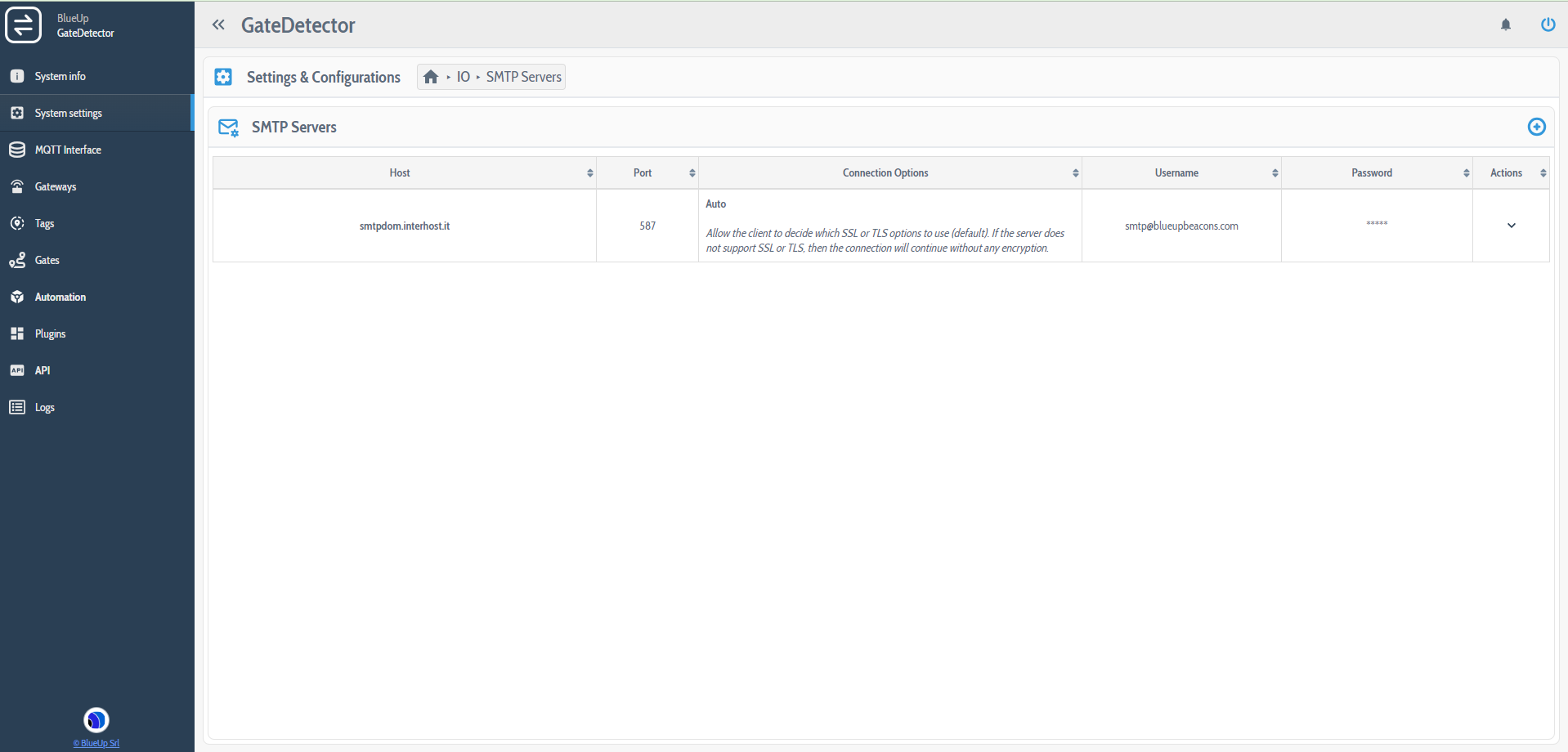Click the power button in top bar
Image resolution: width=1568 pixels, height=752 pixels.
(1548, 25)
